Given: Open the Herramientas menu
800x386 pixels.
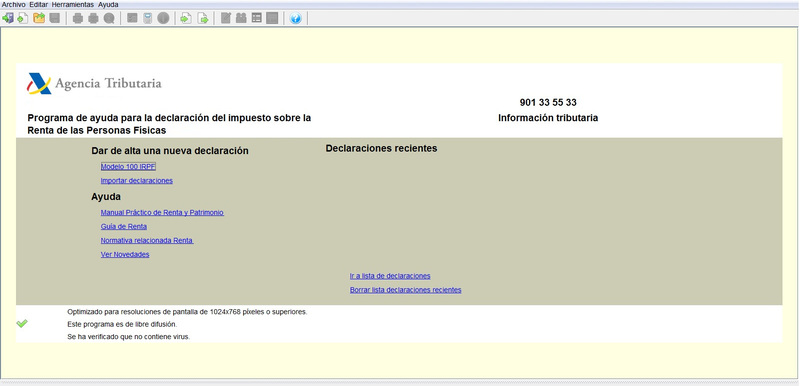Looking at the screenshot, I should [72, 4].
